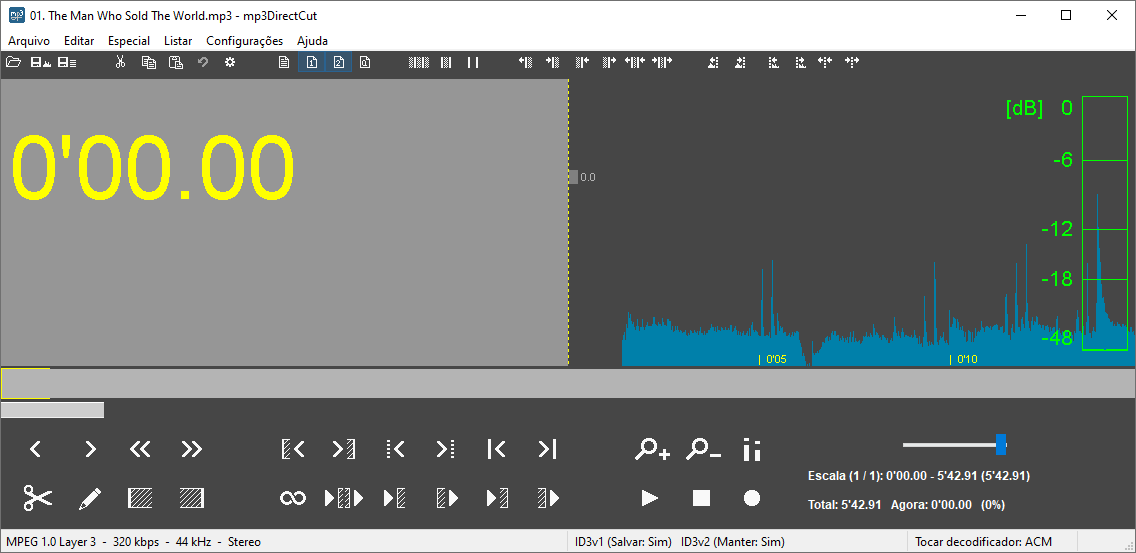Start recording with the round button
This screenshot has width=1136, height=553.
tap(752, 498)
